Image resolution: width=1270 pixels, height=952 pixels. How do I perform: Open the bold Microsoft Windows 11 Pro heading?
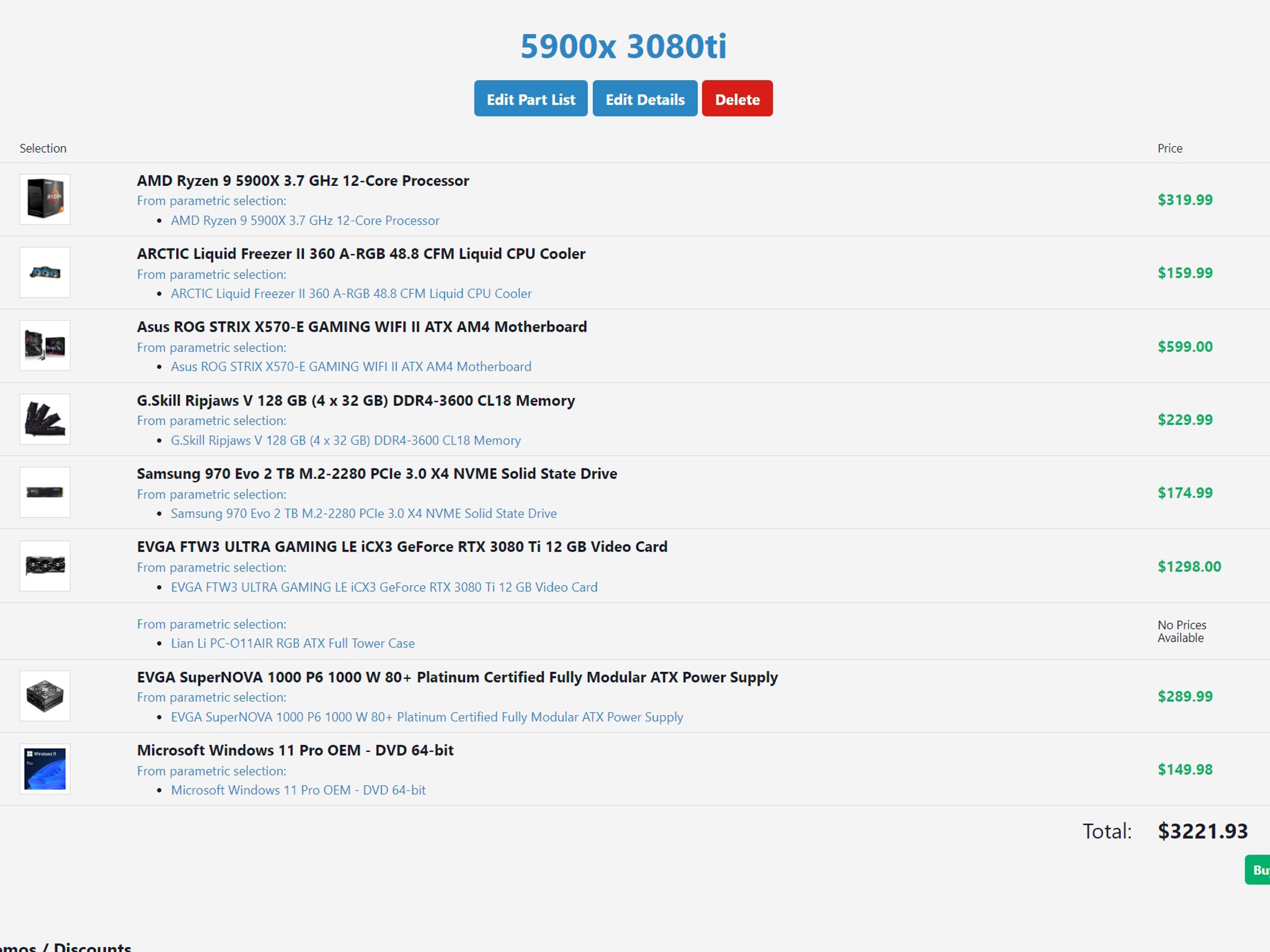(x=295, y=750)
